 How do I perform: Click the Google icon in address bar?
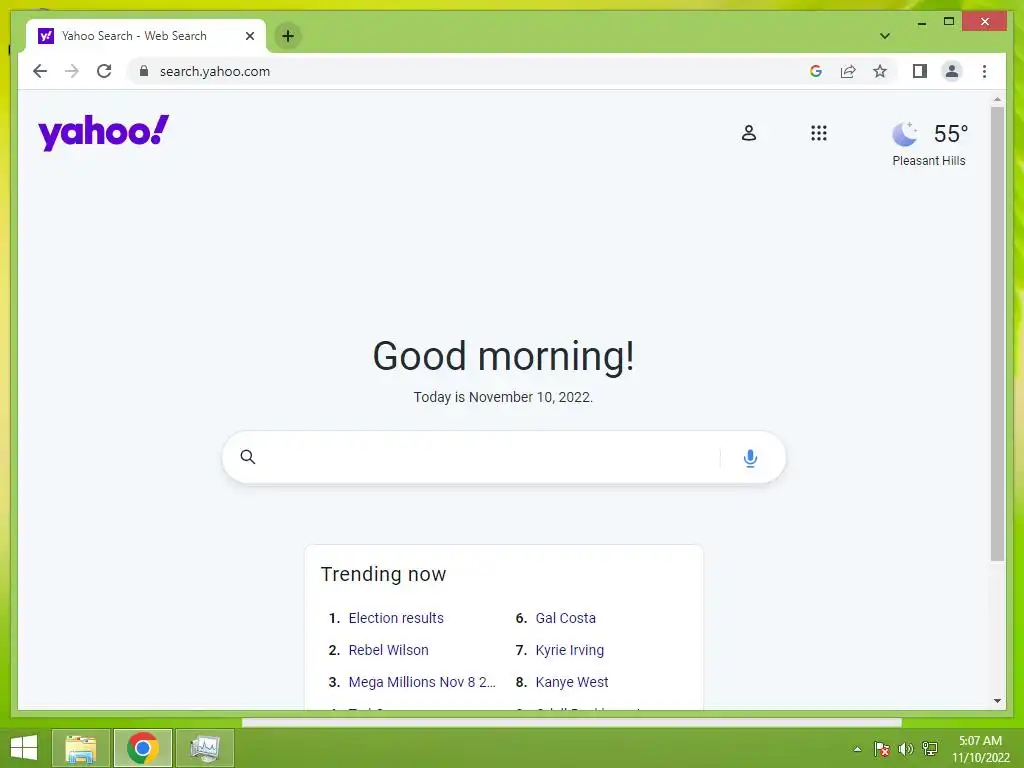coord(816,71)
